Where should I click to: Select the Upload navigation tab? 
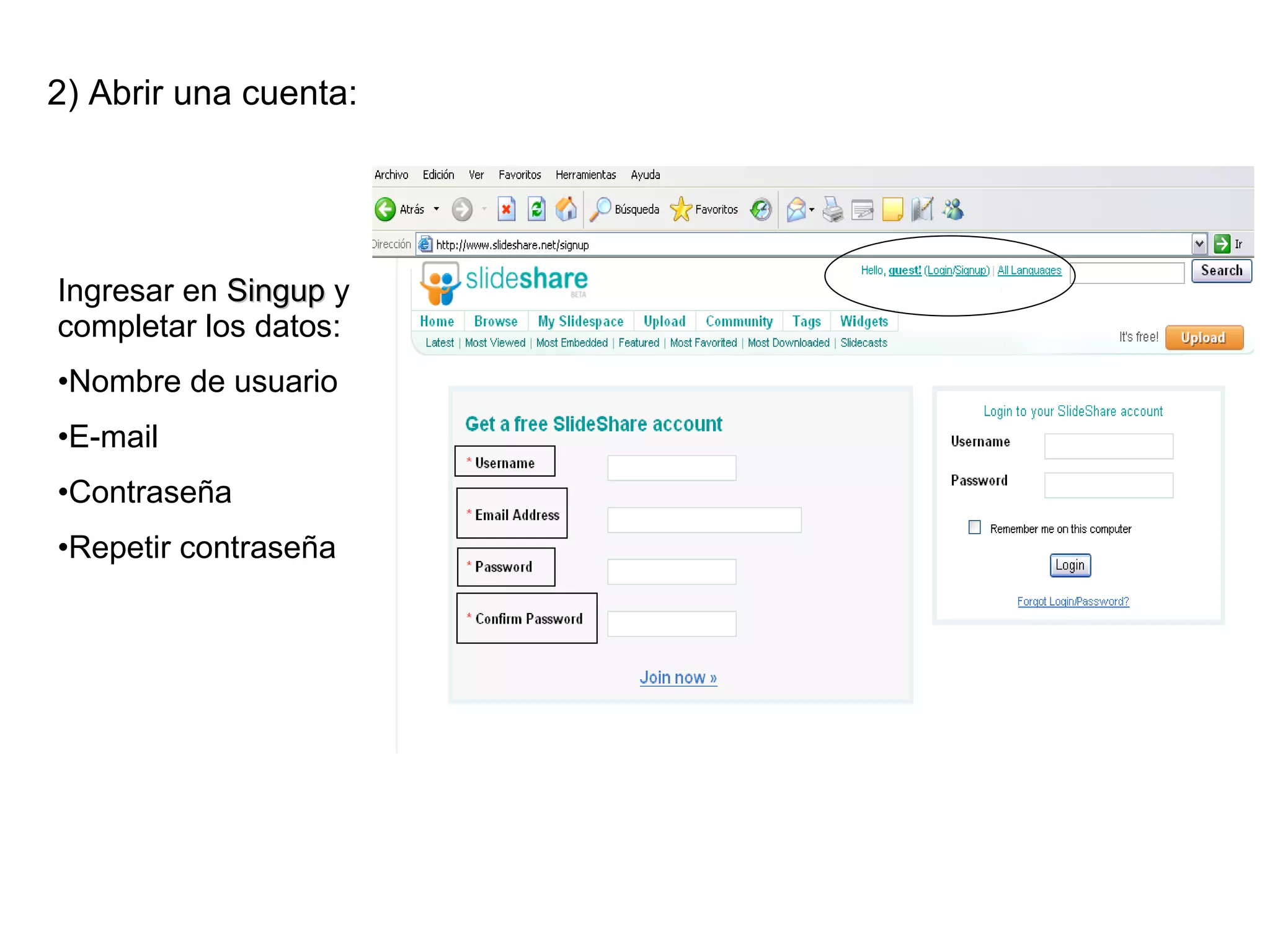click(x=665, y=321)
